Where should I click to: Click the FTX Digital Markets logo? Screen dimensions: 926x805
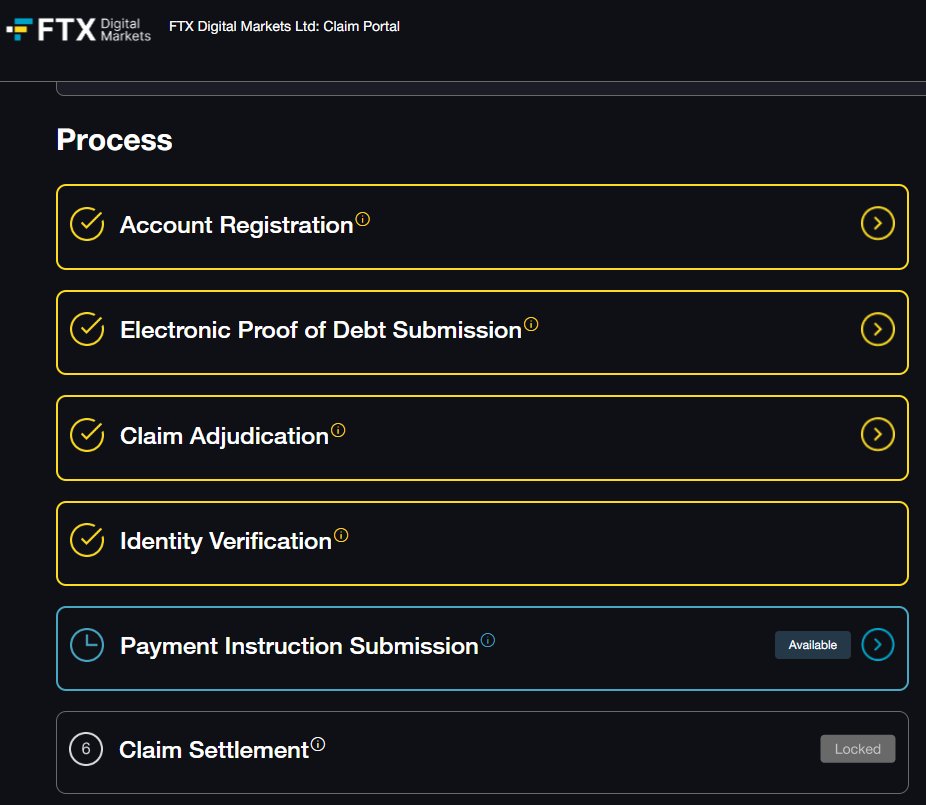(79, 29)
